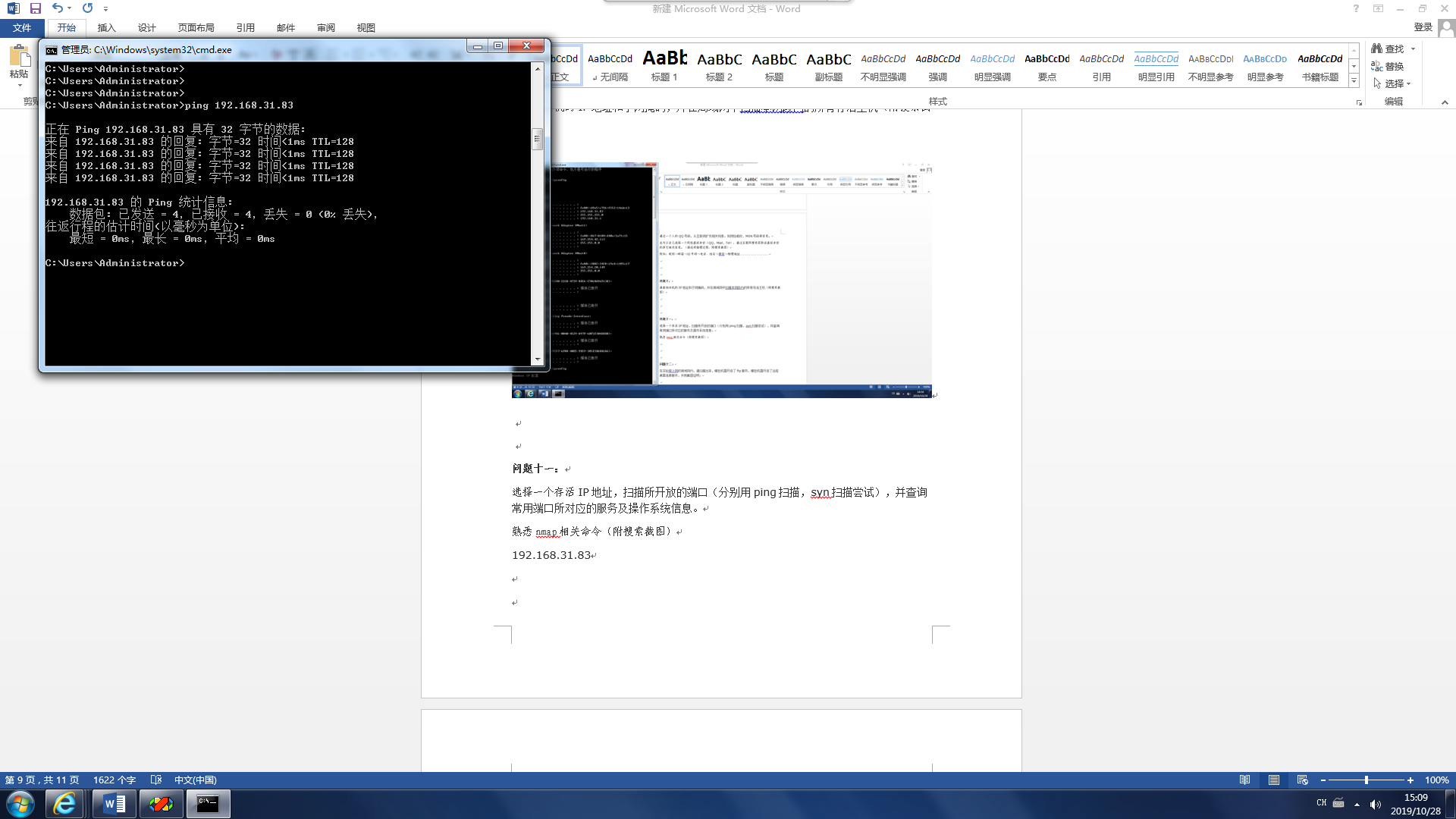Switch to Web Layout view
Image resolution: width=1456 pixels, height=819 pixels.
(1303, 780)
